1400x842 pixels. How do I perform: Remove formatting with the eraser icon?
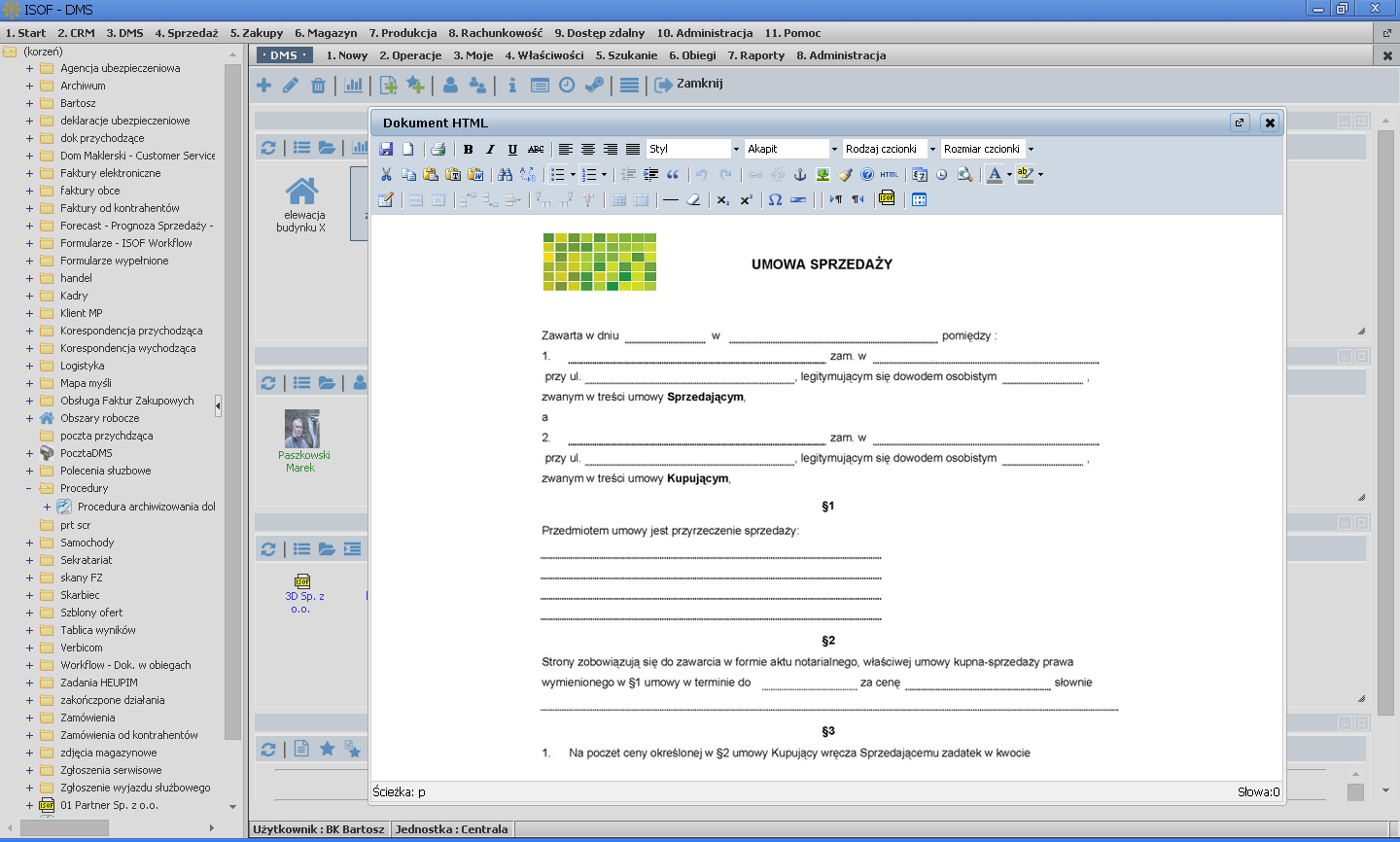pos(693,199)
